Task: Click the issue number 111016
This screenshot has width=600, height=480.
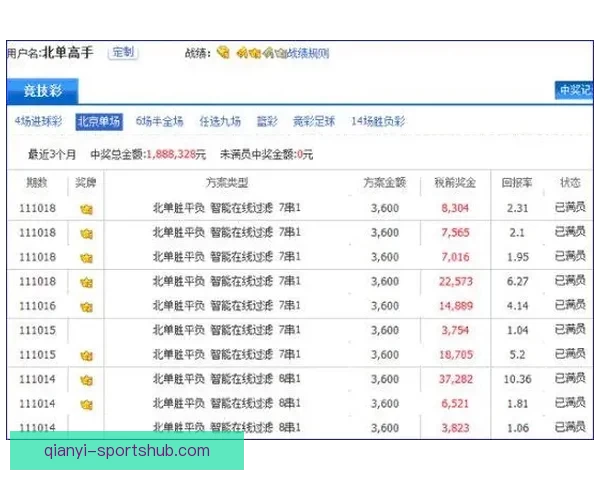Action: (x=37, y=306)
